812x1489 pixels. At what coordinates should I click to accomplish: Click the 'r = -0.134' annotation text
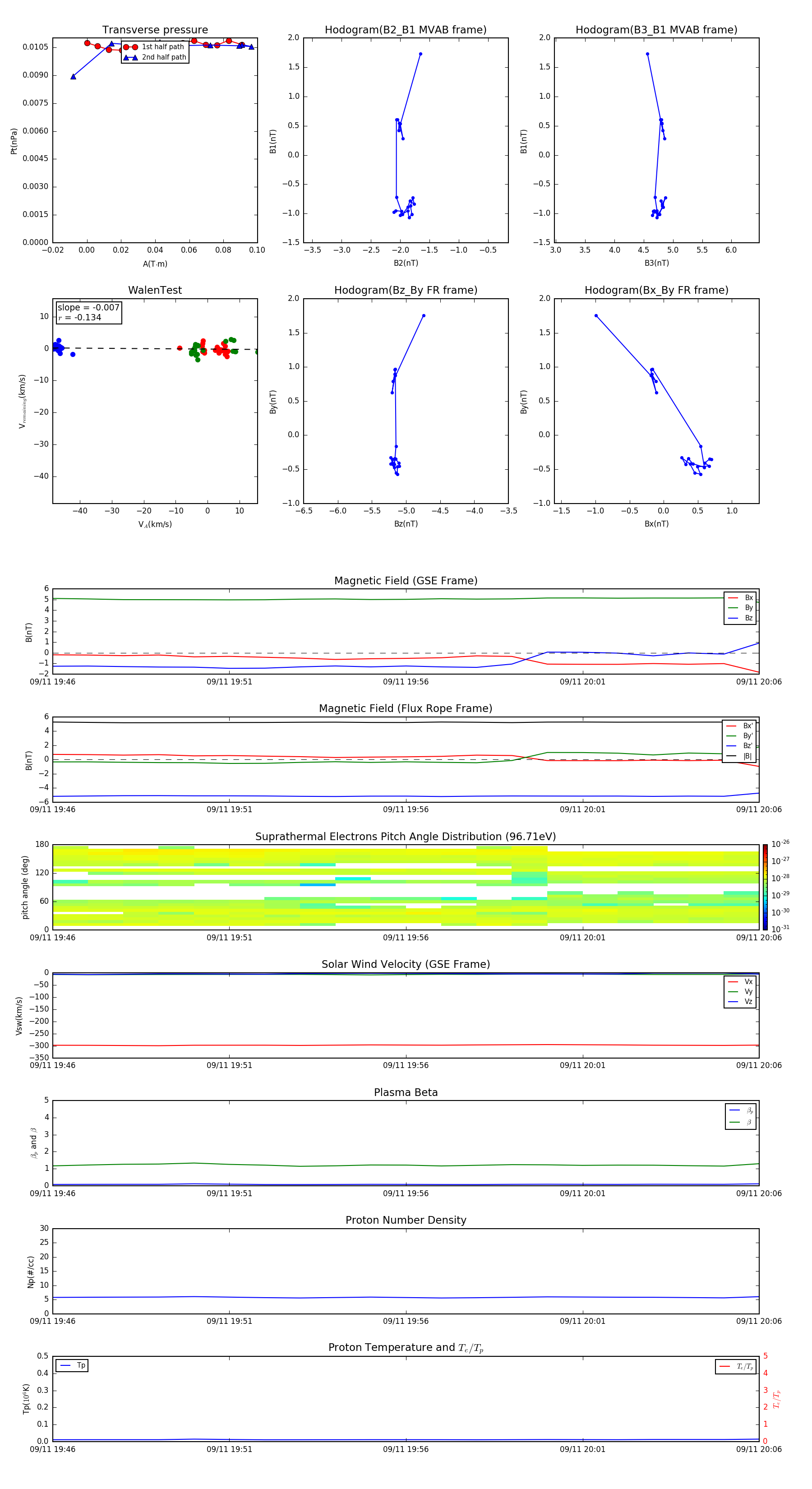click(80, 317)
